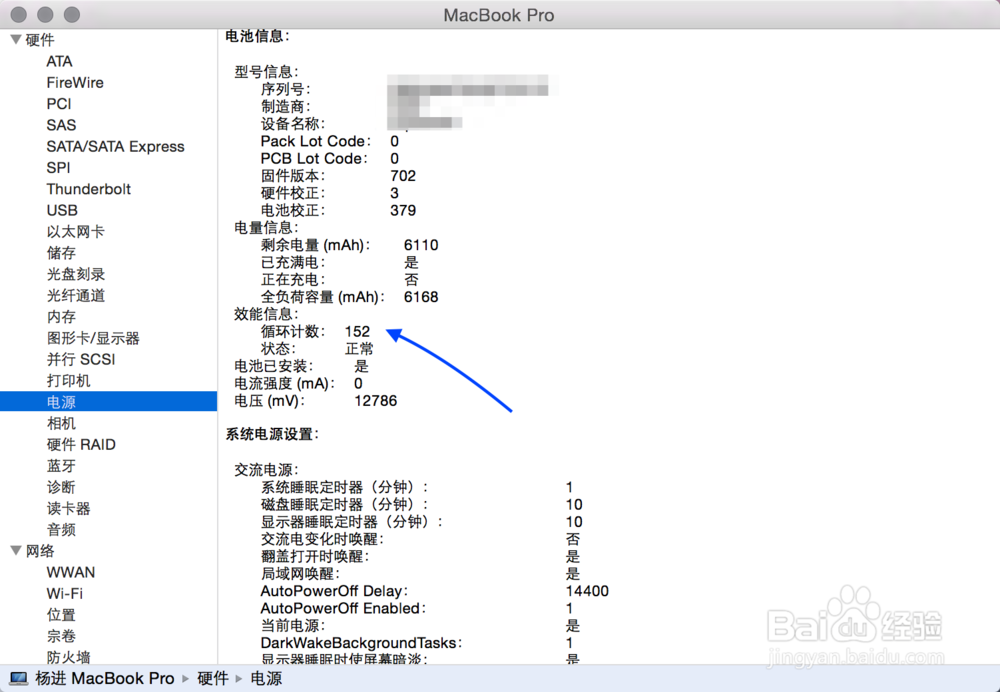Click the 循环计数 value 152
Image resolution: width=1000 pixels, height=692 pixels.
[x=357, y=332]
